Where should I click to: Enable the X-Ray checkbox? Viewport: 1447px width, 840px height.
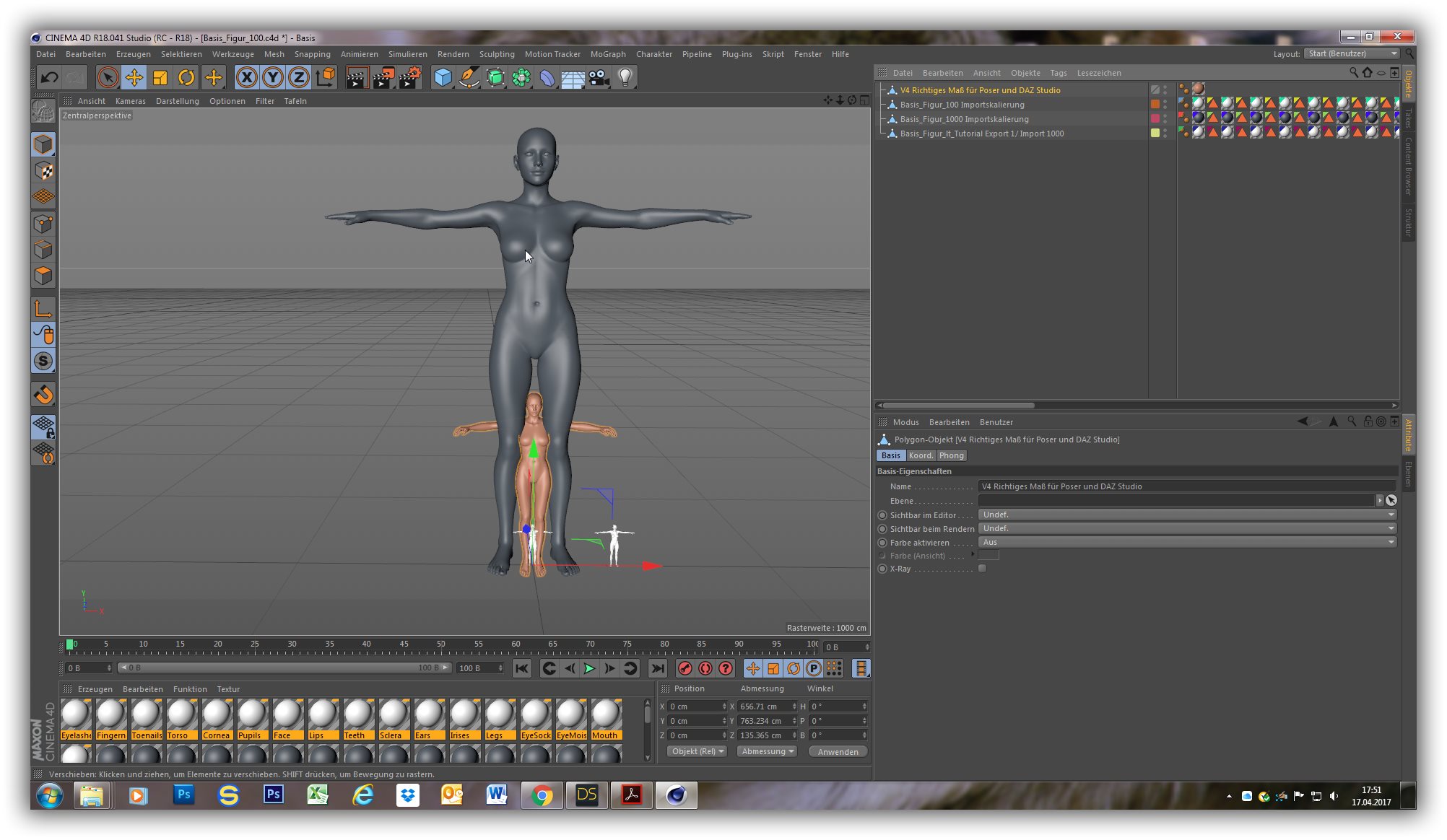click(982, 569)
